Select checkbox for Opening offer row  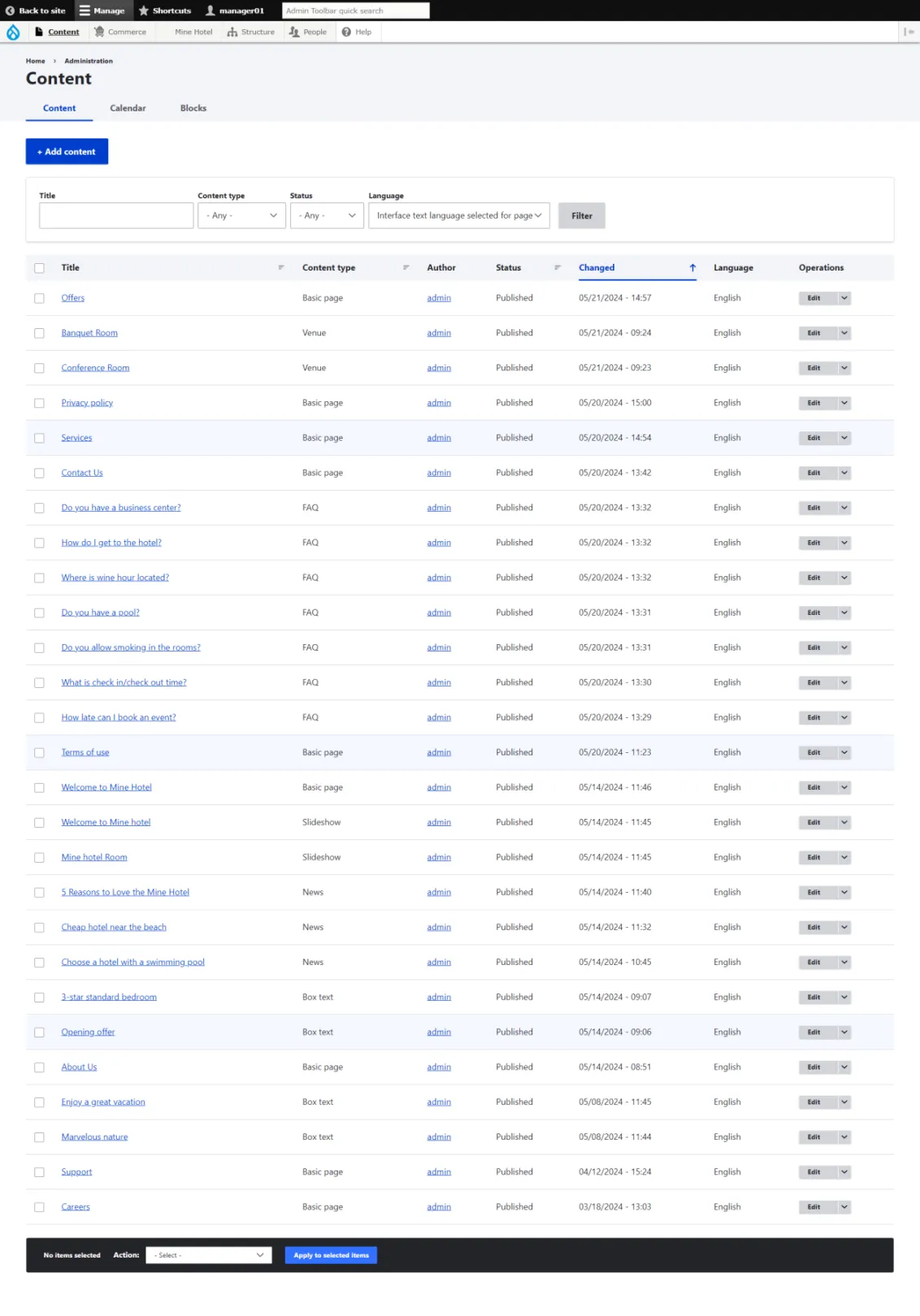point(39,1032)
